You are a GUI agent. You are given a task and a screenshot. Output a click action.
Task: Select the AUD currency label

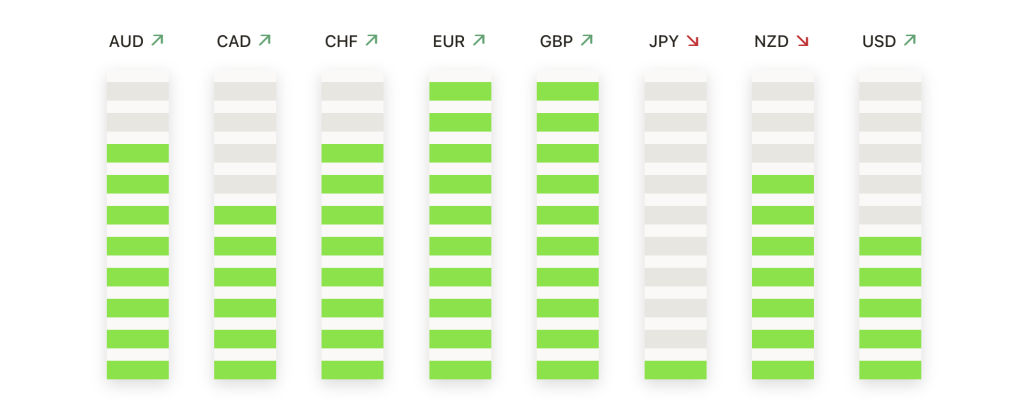(126, 42)
